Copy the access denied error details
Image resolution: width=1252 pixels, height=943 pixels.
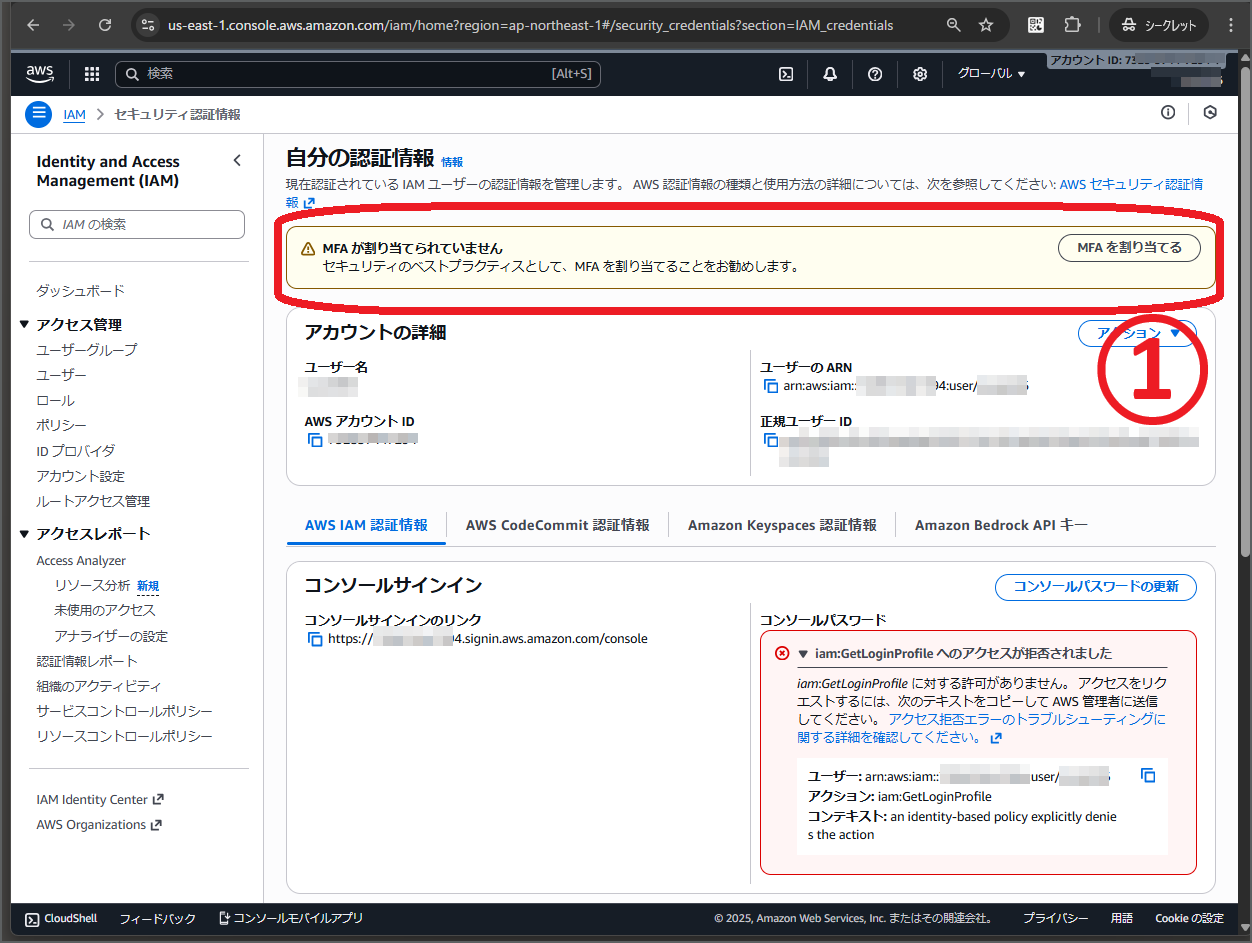pos(1148,775)
